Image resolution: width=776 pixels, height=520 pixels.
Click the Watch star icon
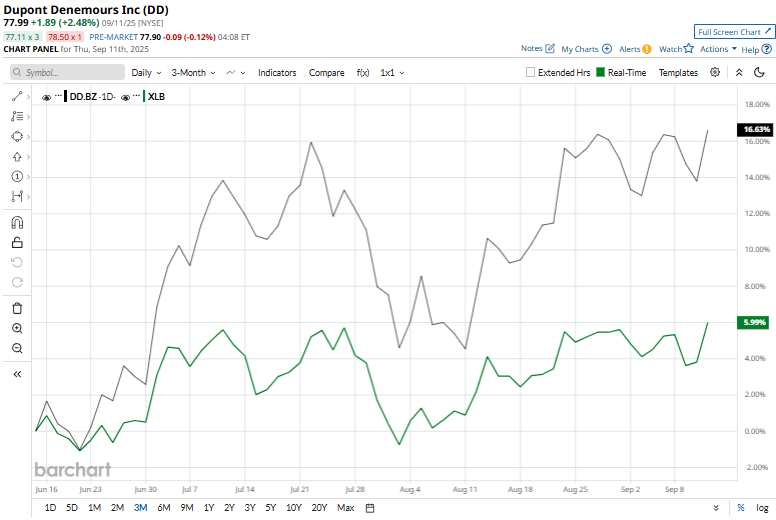click(x=688, y=48)
